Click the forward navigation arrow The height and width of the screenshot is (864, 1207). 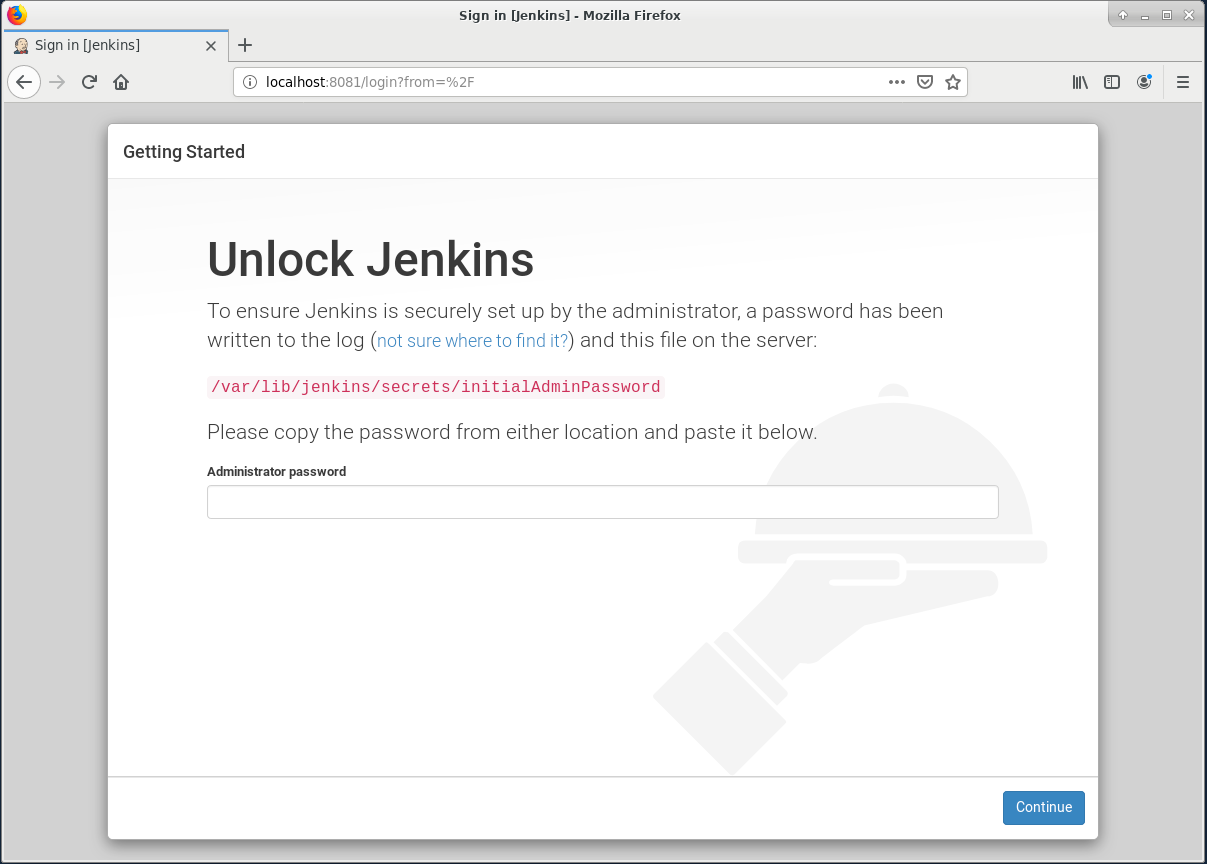pyautogui.click(x=56, y=82)
